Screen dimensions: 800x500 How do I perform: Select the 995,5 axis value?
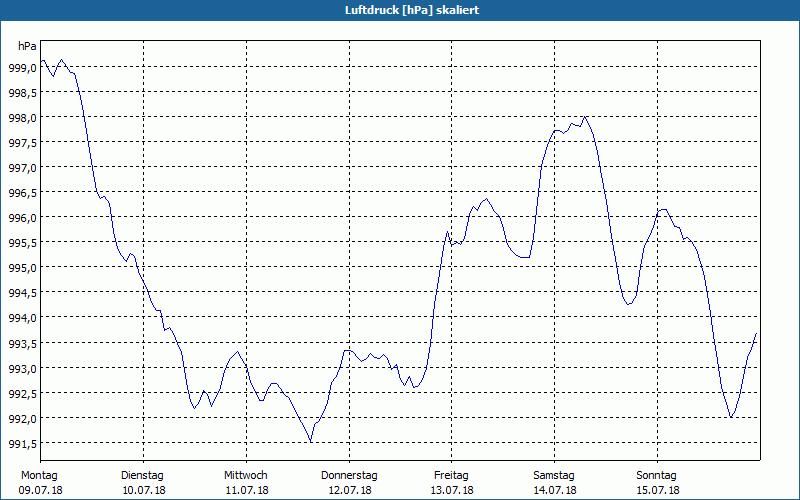(x=22, y=243)
